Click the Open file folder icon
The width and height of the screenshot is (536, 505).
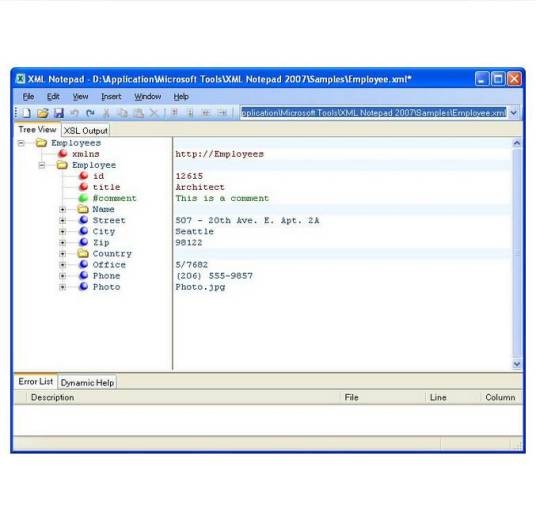[43, 113]
